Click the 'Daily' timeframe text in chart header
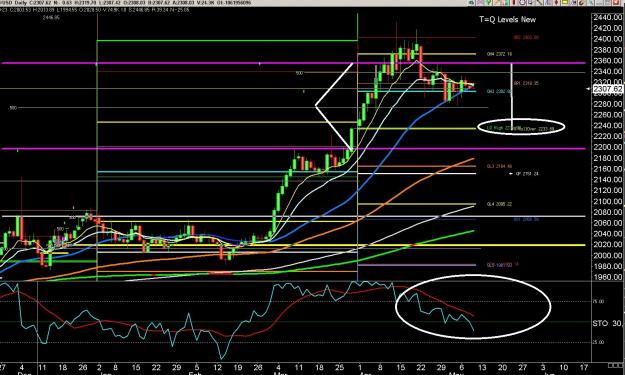This screenshot has width=625, height=375. pyautogui.click(x=22, y=3)
